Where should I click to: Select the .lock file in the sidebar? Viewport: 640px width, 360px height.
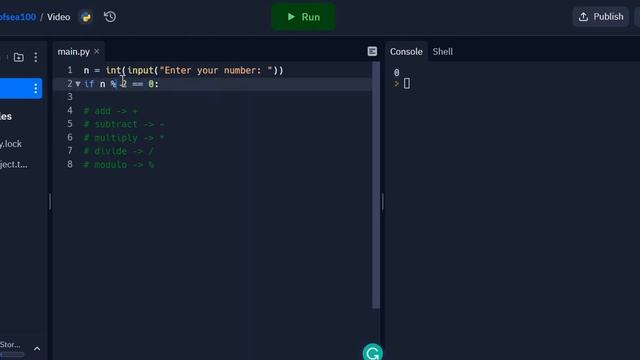tap(11, 144)
